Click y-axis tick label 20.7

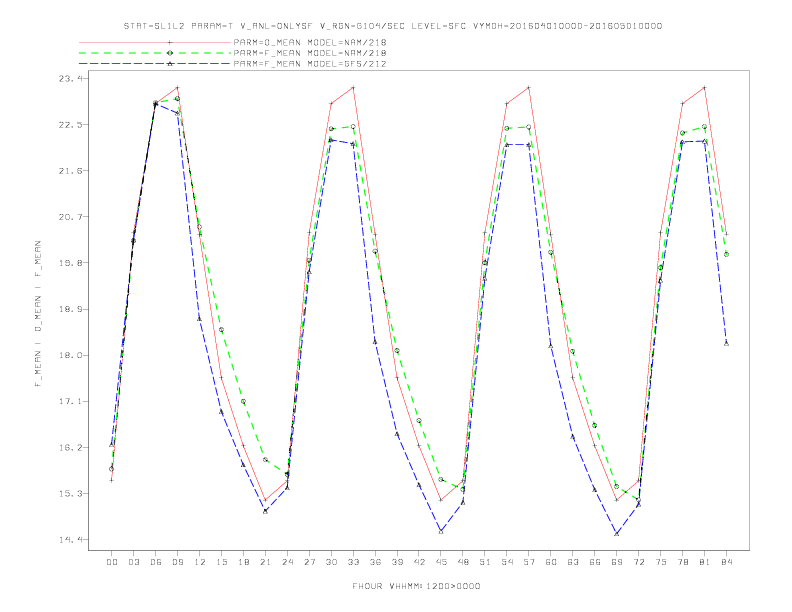[x=69, y=217]
